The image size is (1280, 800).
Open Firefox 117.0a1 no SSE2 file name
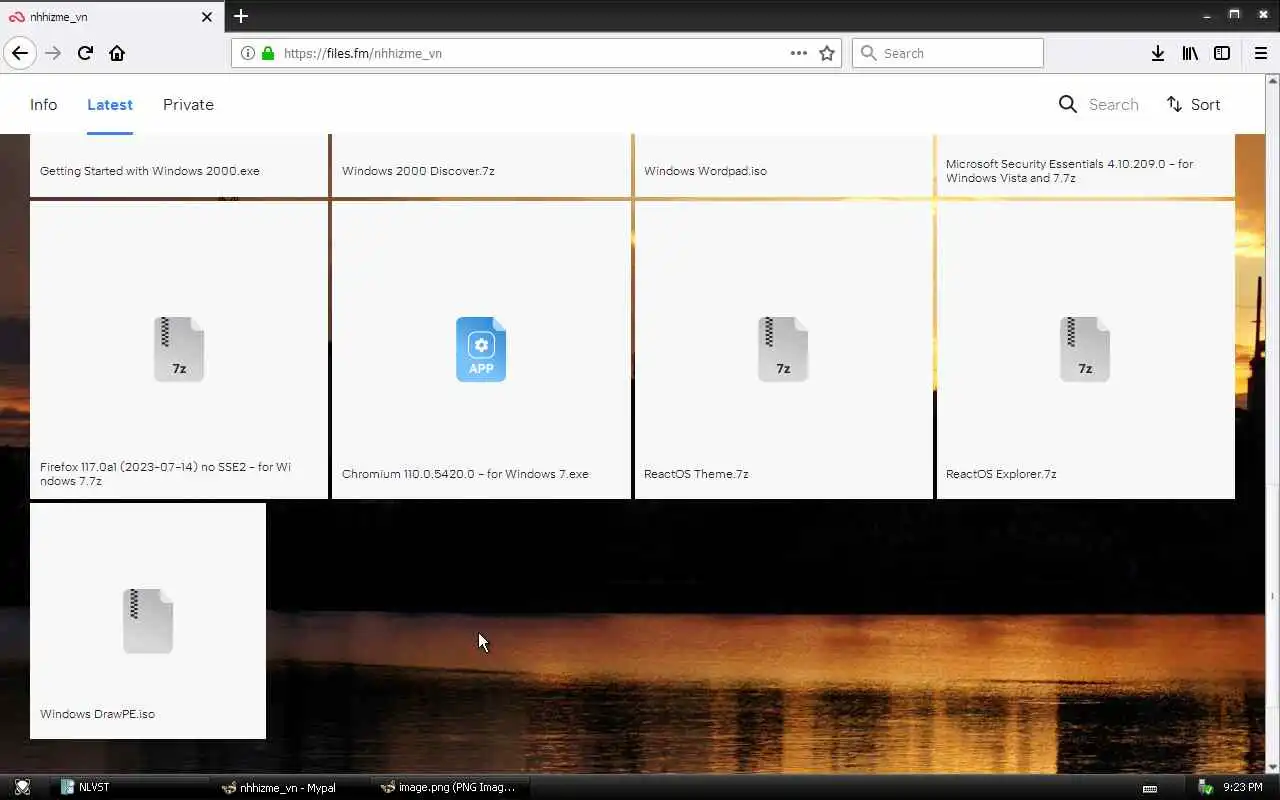[165, 474]
